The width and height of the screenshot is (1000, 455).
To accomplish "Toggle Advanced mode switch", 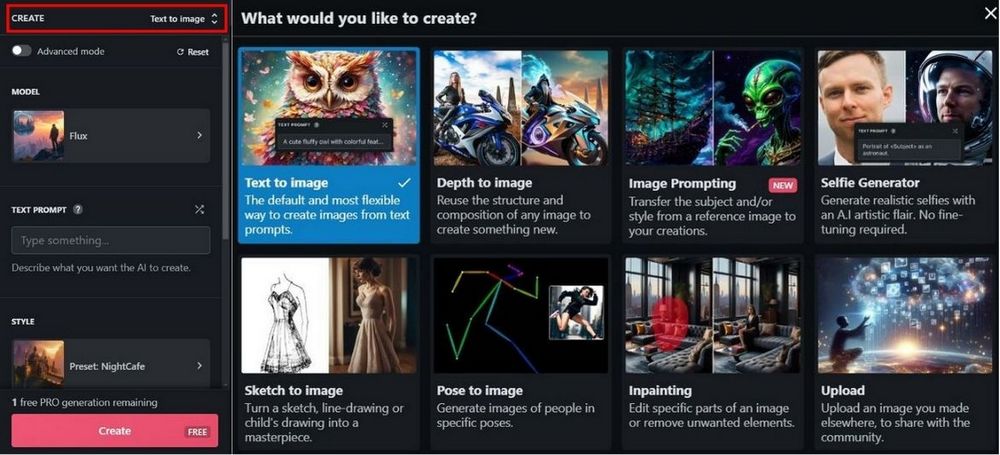I will [x=21, y=51].
